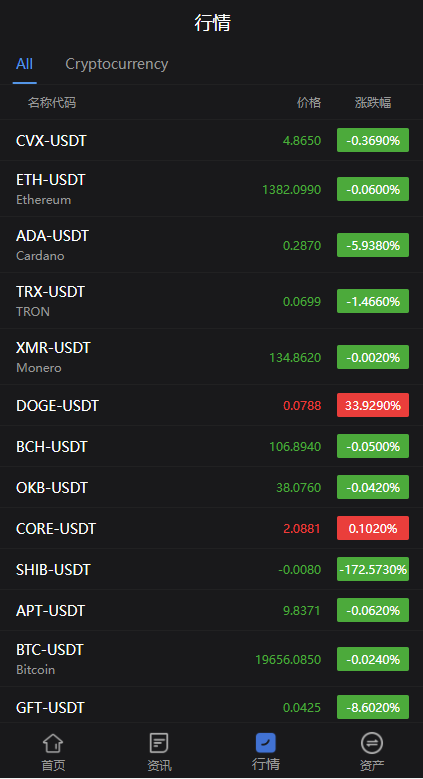Select the market chart icon 行情
This screenshot has width=423, height=779.
[265, 743]
